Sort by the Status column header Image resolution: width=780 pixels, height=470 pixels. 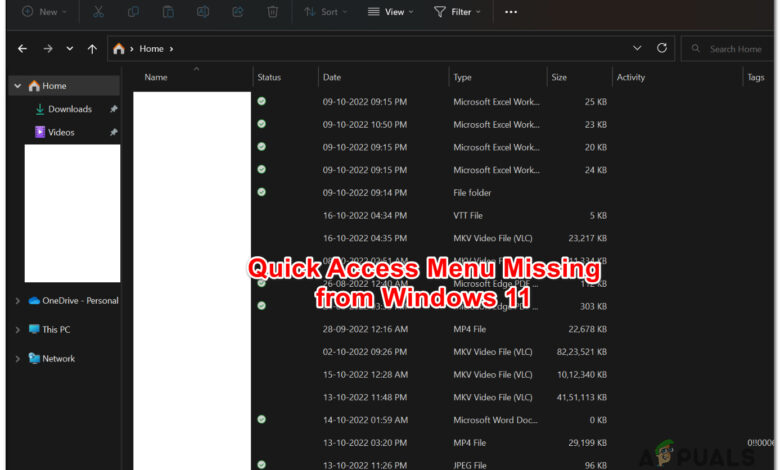pos(269,77)
